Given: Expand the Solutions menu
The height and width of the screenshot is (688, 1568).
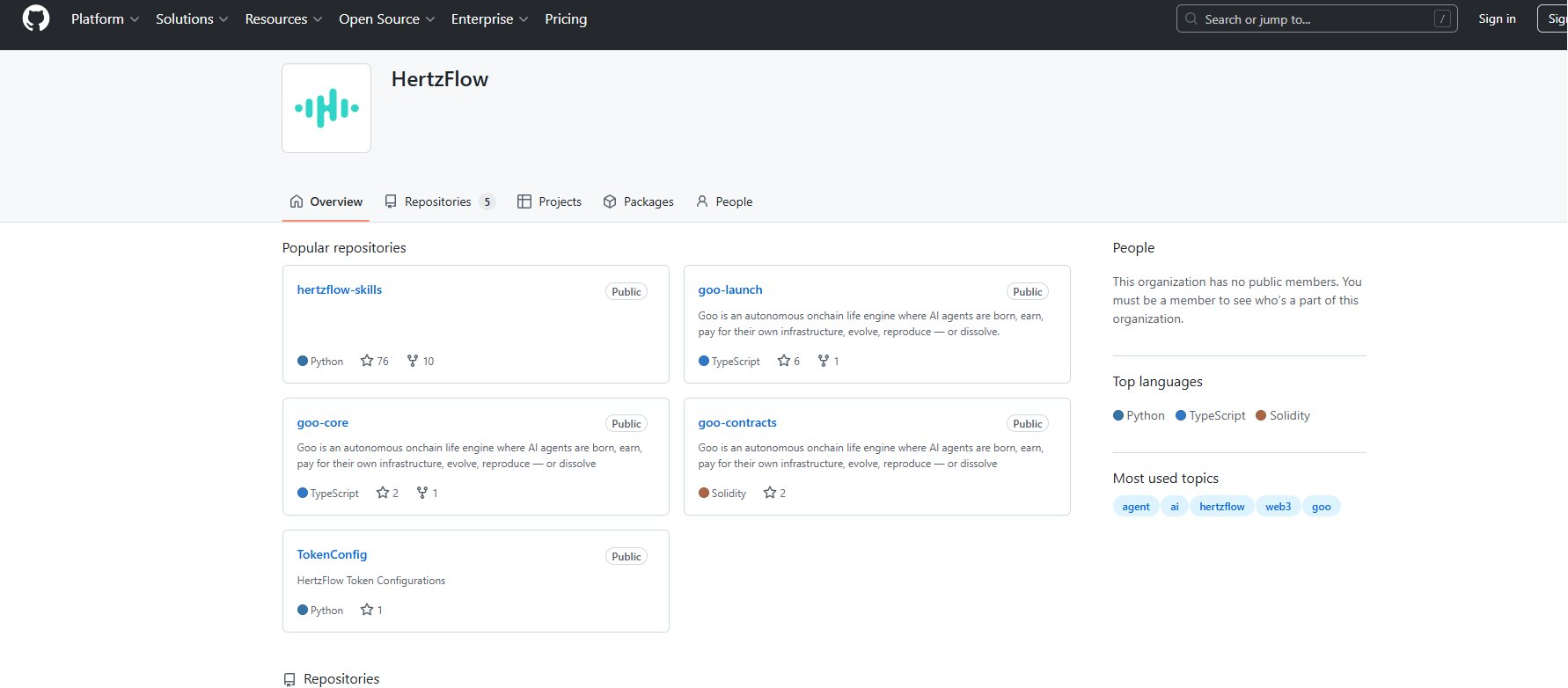Looking at the screenshot, I should (x=192, y=19).
